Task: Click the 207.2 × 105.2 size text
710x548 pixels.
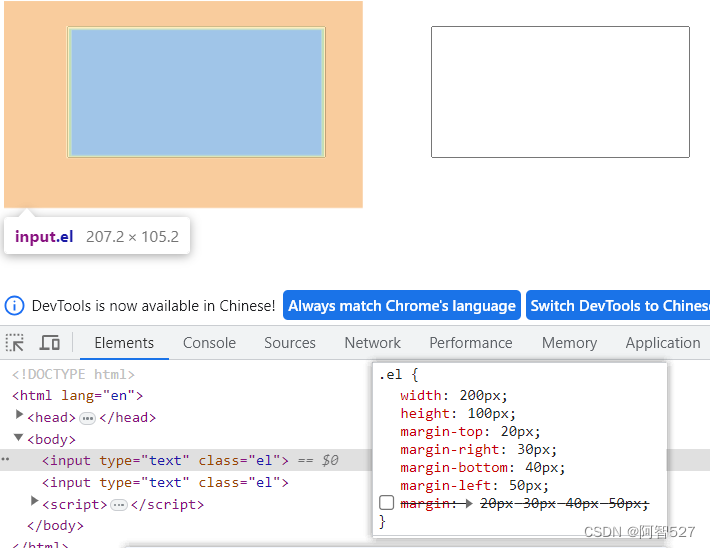Action: pyautogui.click(x=132, y=236)
